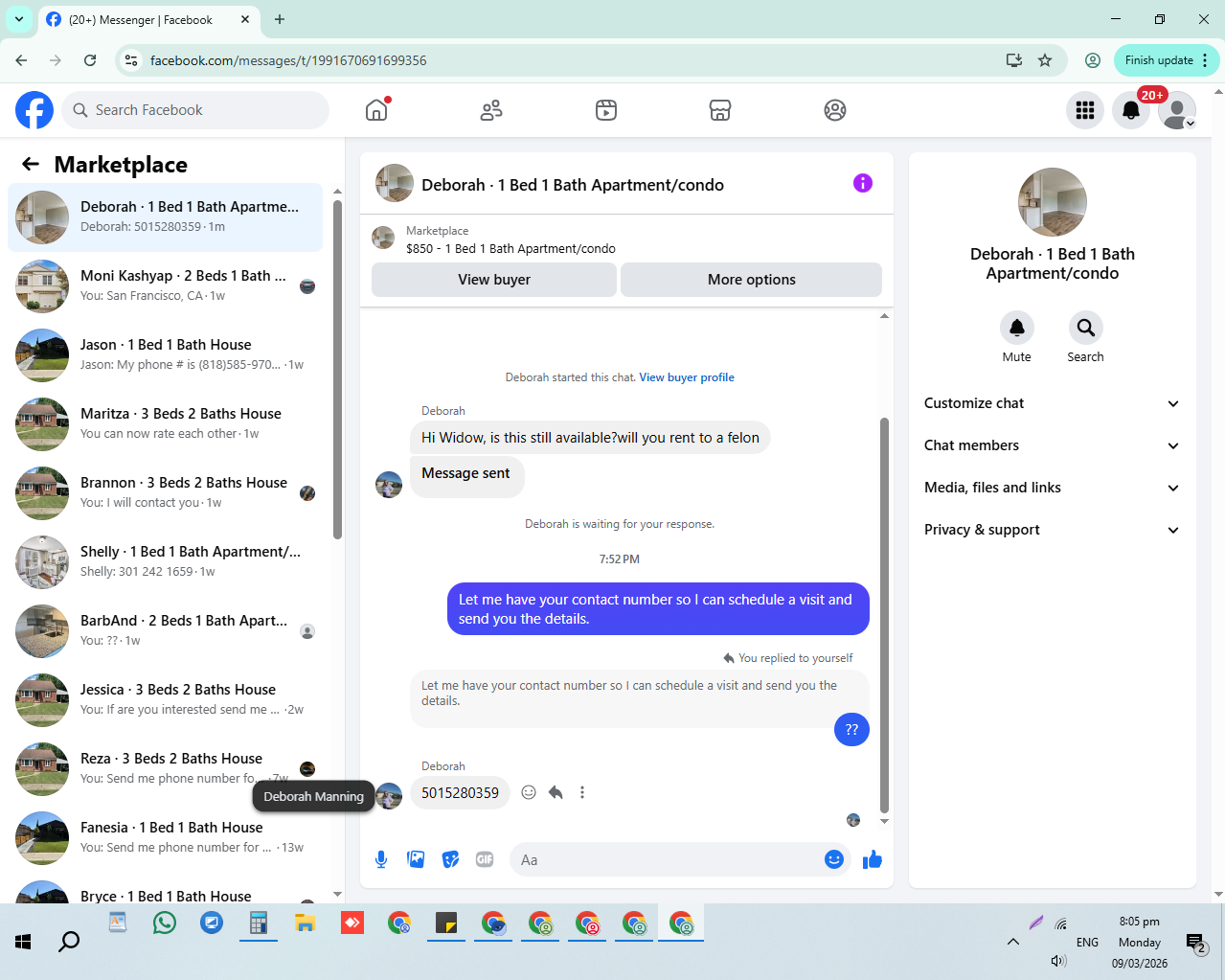Open the notifications bell with 20+ badge
Screen dimensions: 1225x980
[1131, 110]
